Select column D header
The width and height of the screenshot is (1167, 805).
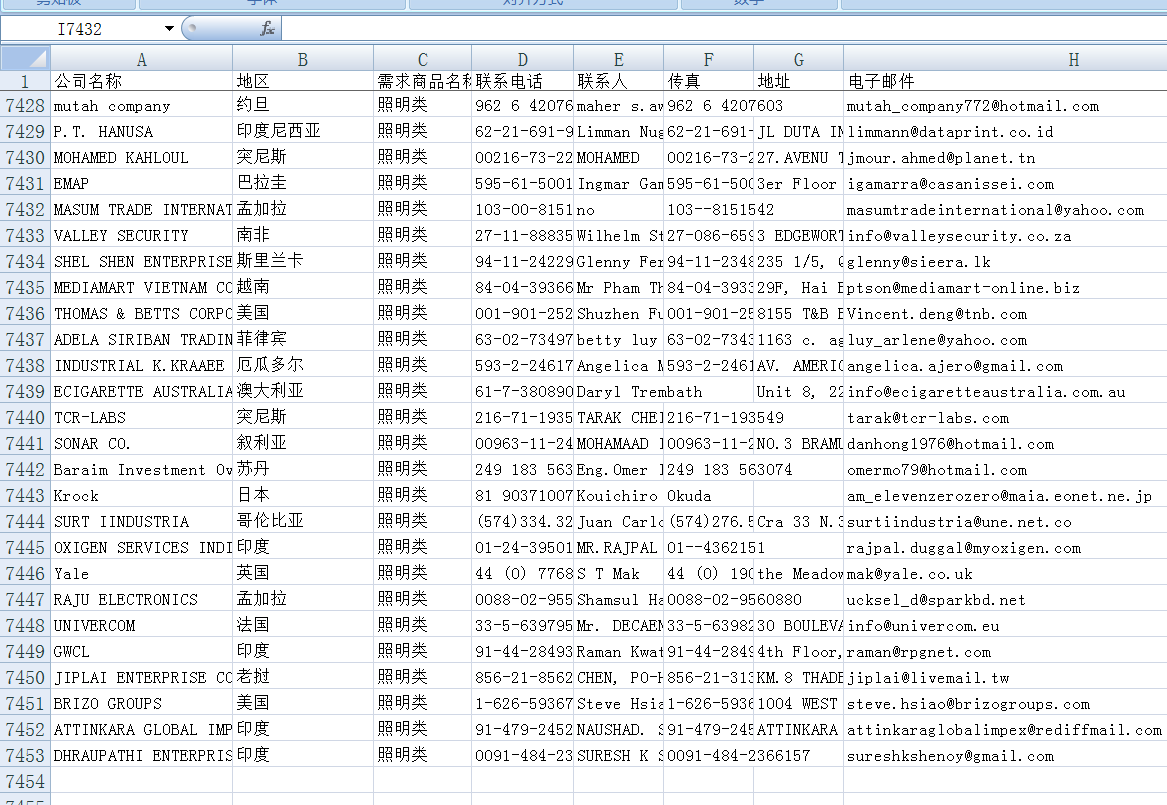coord(522,60)
